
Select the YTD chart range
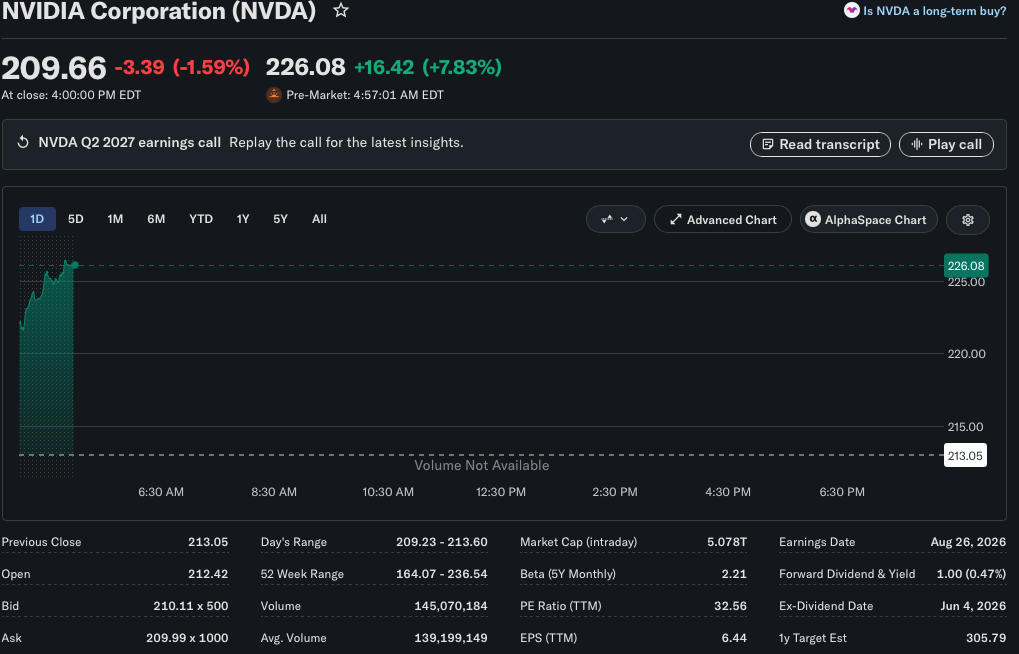(x=201, y=219)
